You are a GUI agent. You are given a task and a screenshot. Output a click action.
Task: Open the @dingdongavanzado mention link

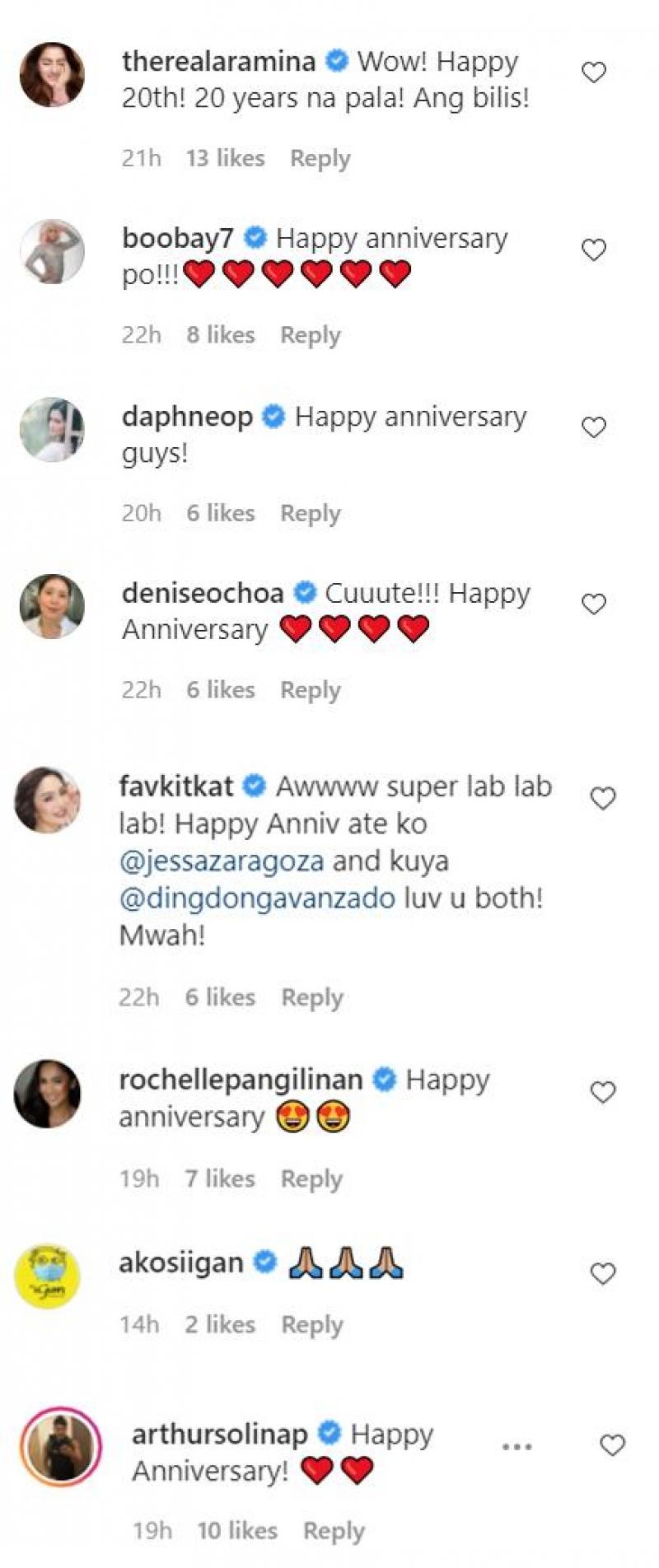click(x=257, y=898)
